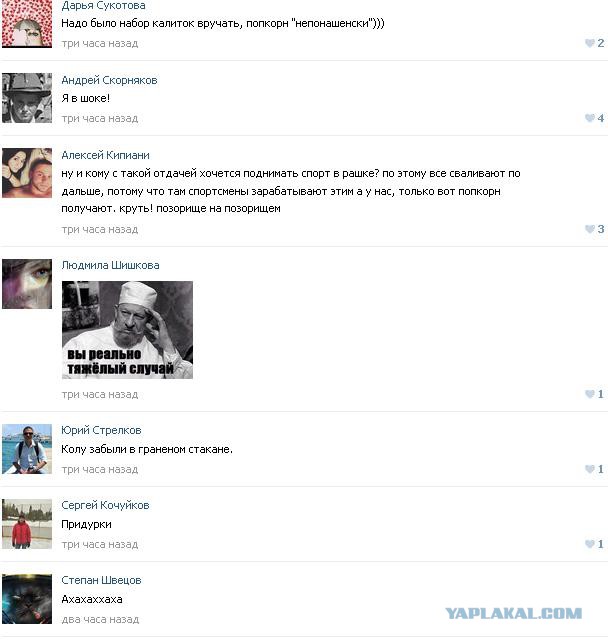Like Алексей Кипиани's comment with heart

tap(590, 229)
